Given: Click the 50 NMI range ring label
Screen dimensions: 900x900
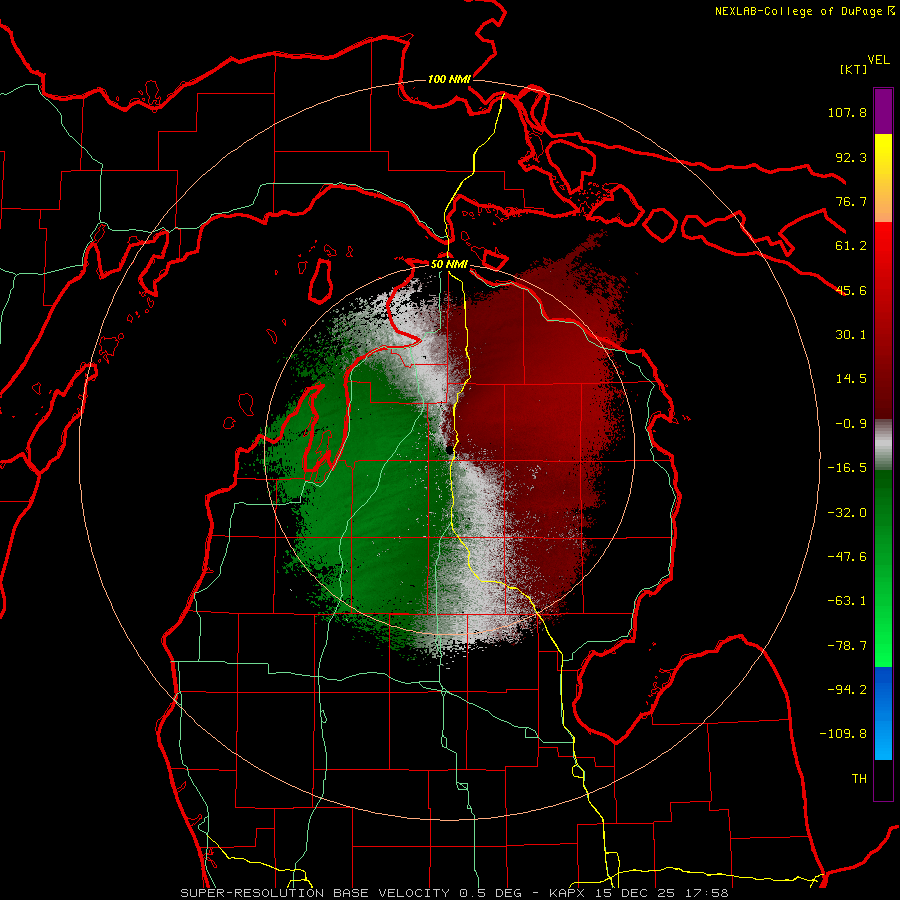Looking at the screenshot, I should (449, 265).
